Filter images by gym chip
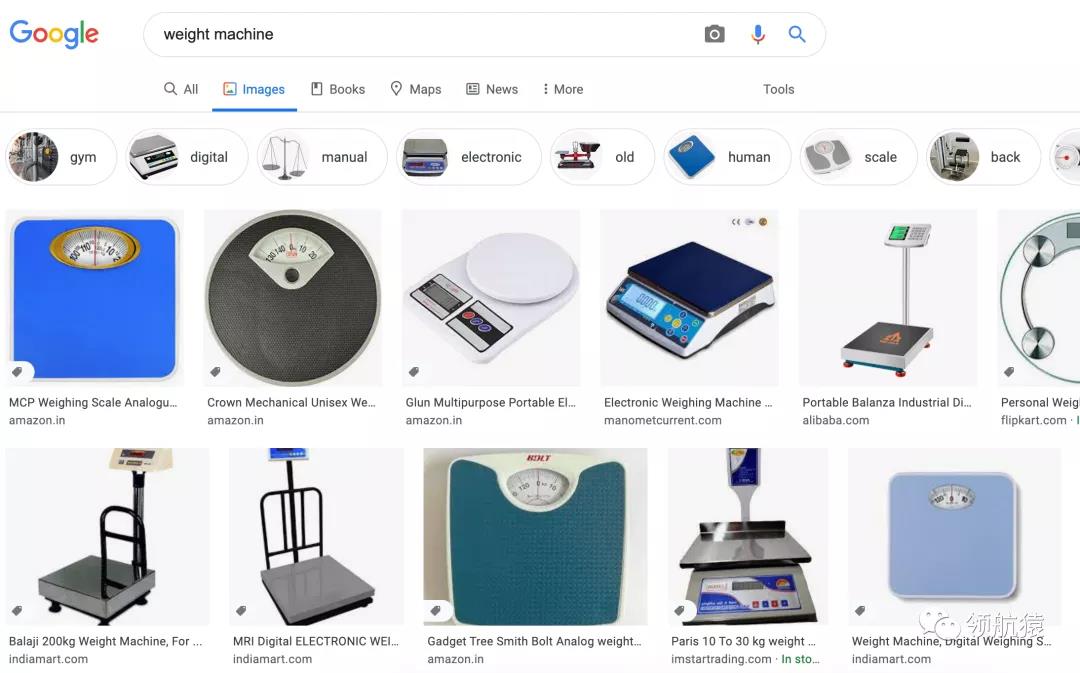 tap(61, 157)
